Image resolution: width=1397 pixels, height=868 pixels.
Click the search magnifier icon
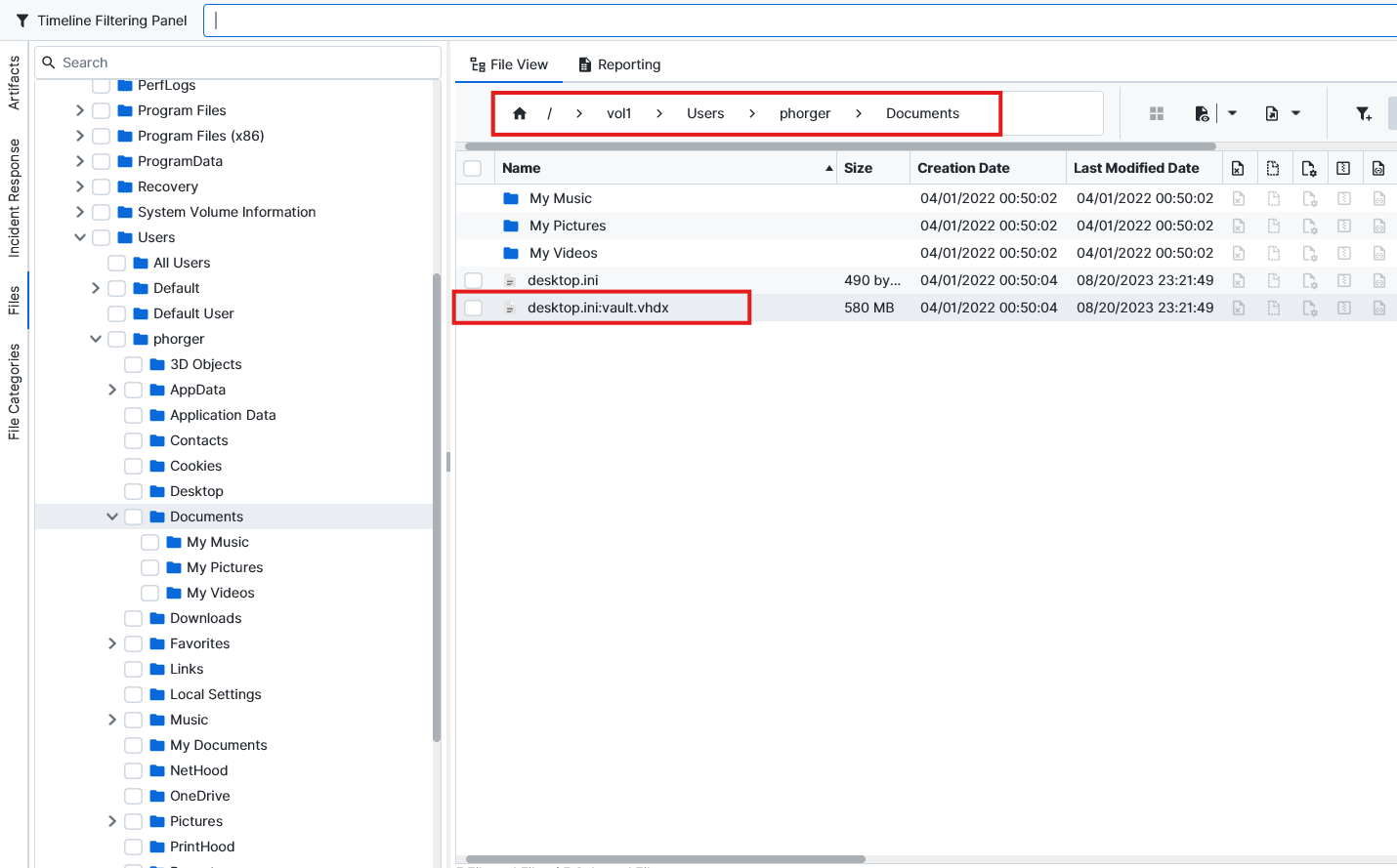click(49, 62)
